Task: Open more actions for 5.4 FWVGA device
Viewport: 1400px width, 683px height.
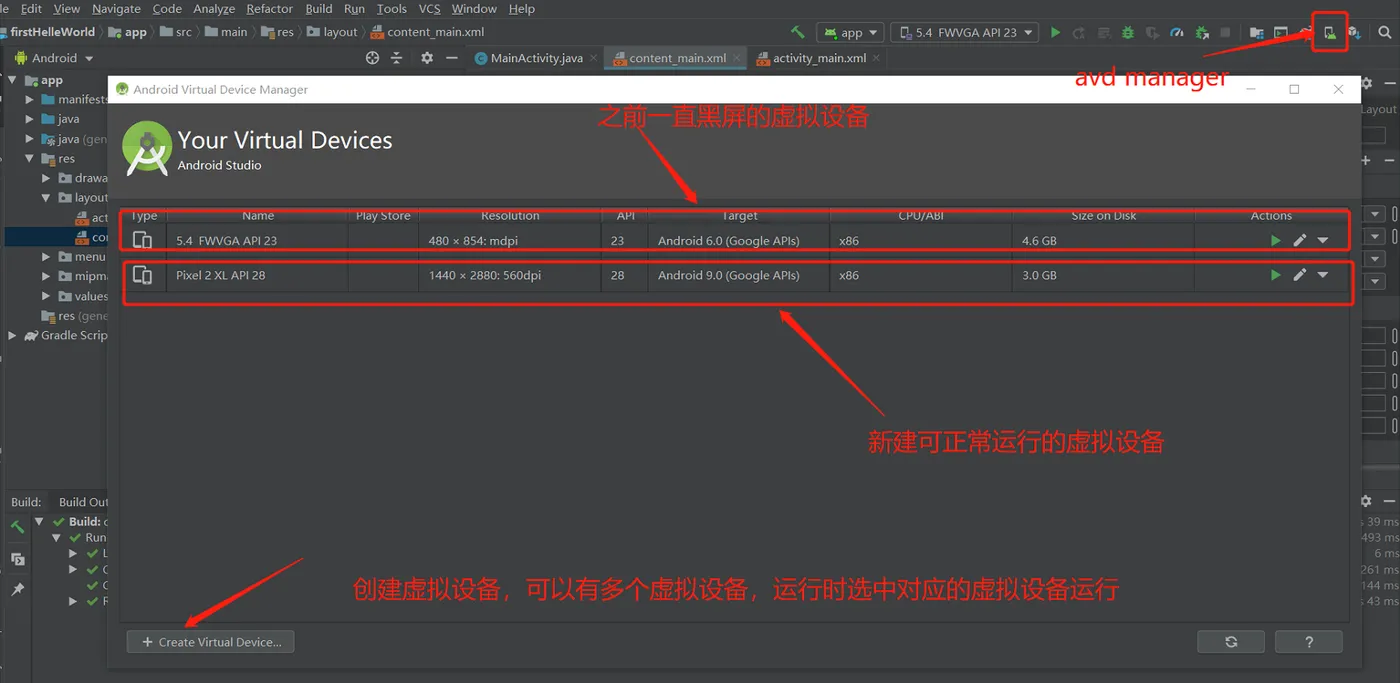Action: (x=1323, y=240)
